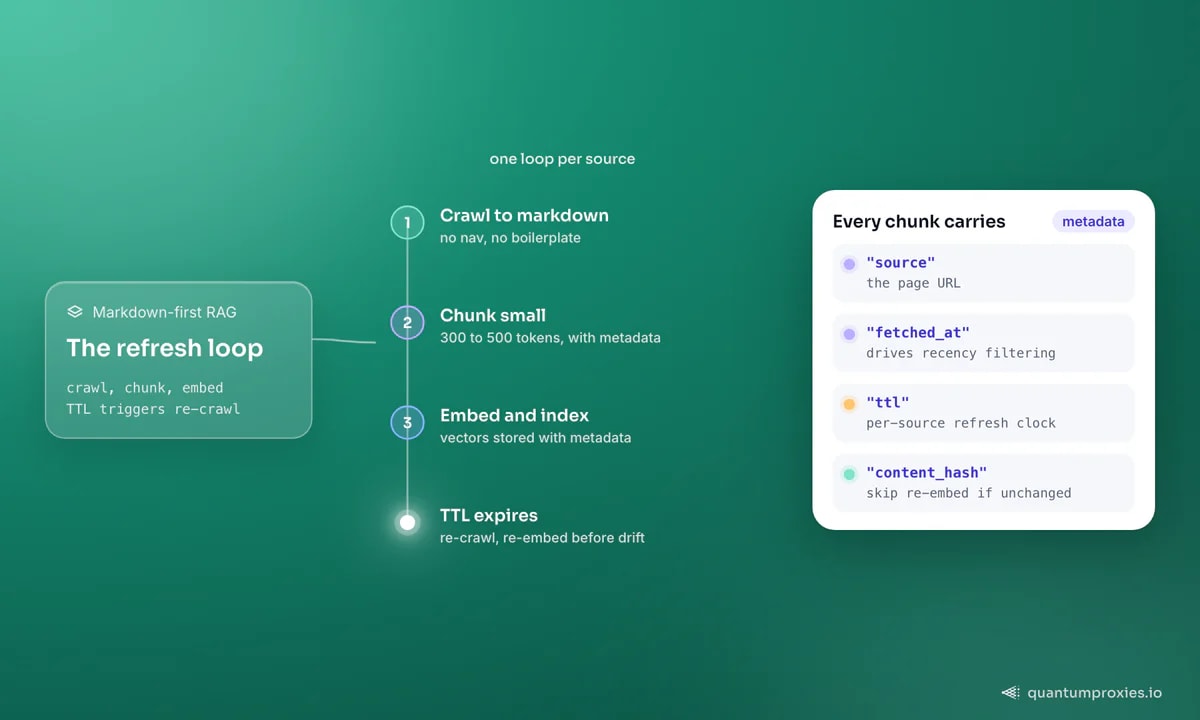This screenshot has width=1200, height=720.
Task: Click the "source" field name
Action: tap(901, 263)
